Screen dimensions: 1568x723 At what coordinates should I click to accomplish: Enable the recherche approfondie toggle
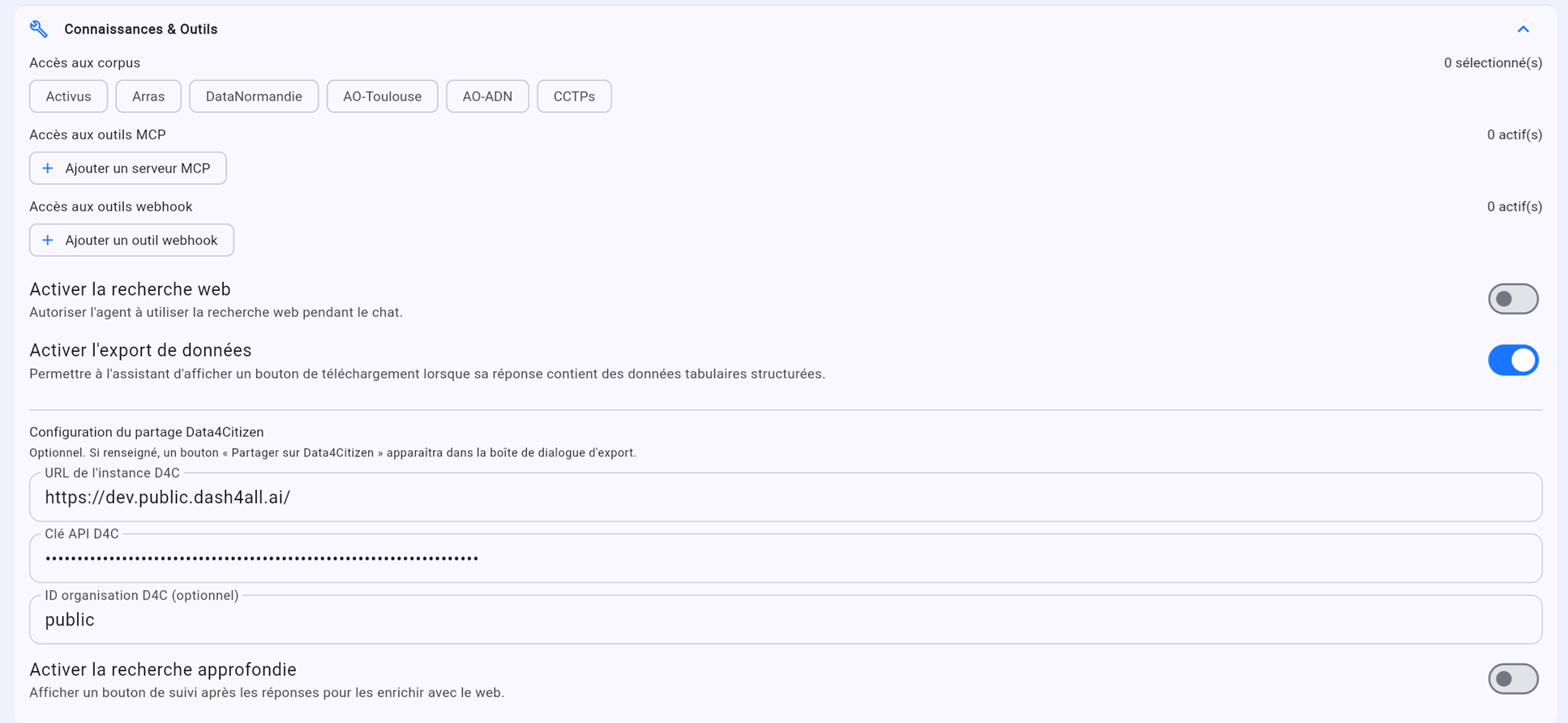(1513, 679)
